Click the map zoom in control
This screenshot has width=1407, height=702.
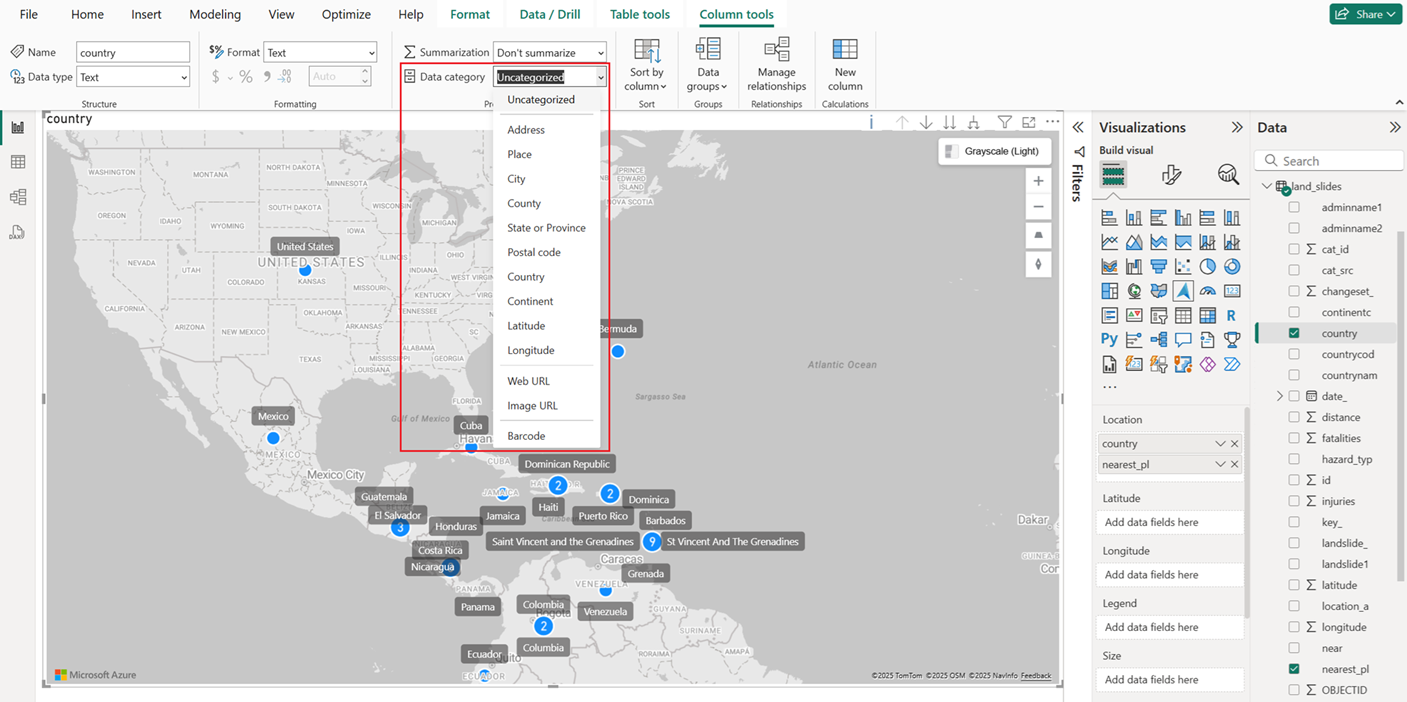point(1038,181)
